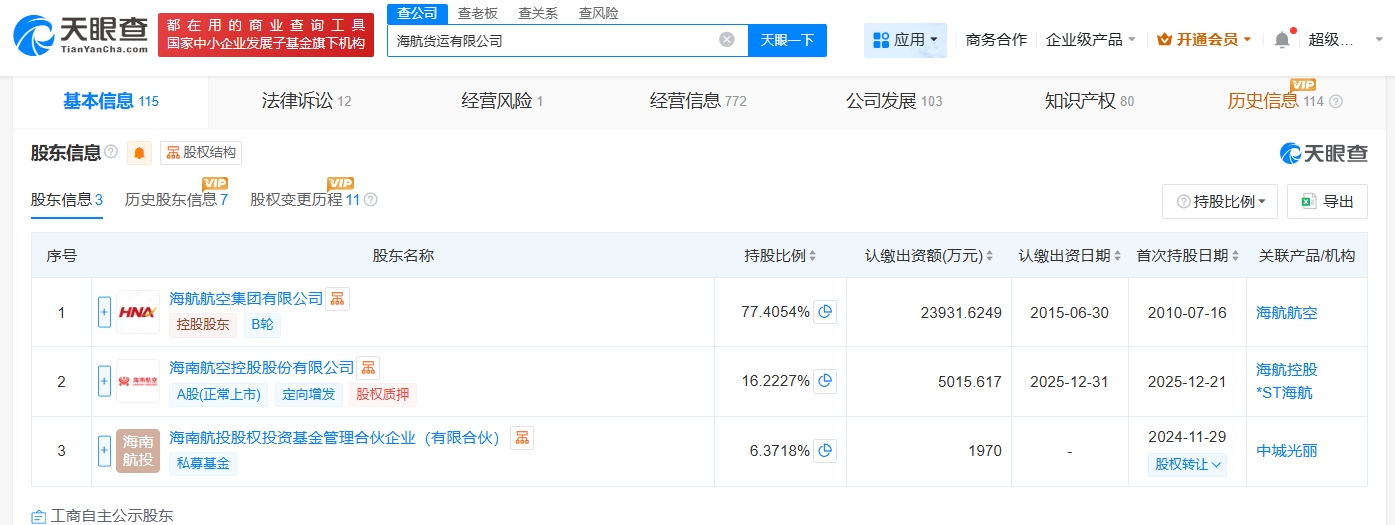Open the 持股比例 filter dropdown
The image size is (1395, 525).
[x=1220, y=201]
